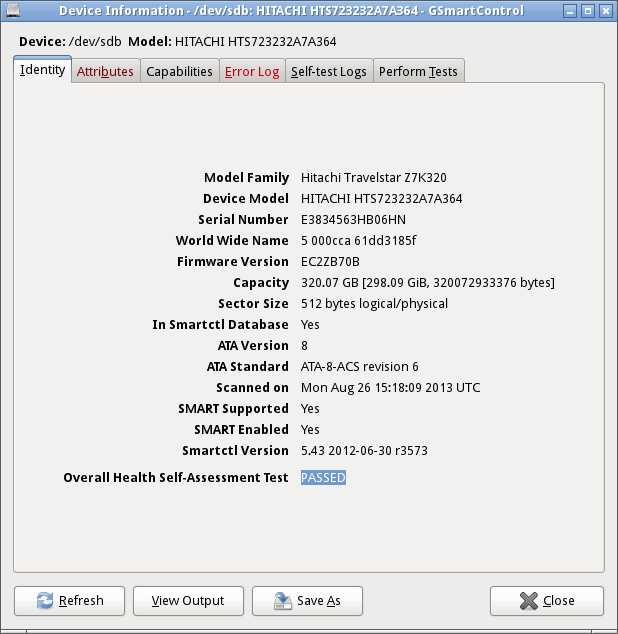
Task: Open the Attributes tab
Action: click(x=105, y=71)
